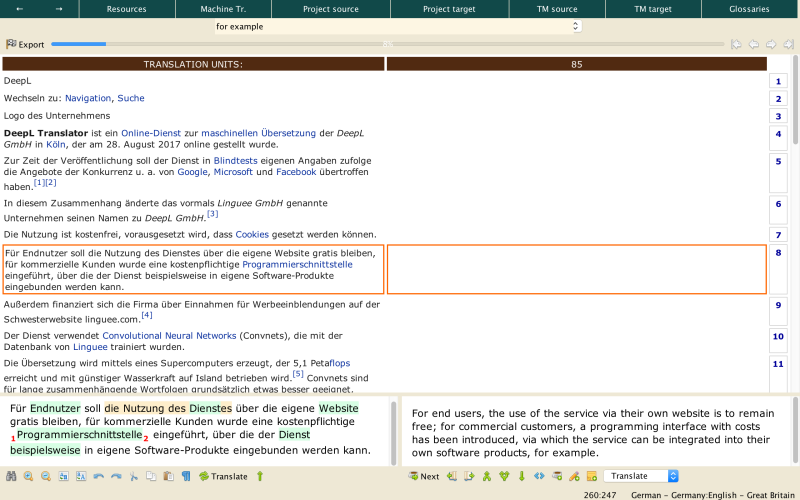Click the empty target cell of segment 8
The image size is (800, 500).
(577, 269)
